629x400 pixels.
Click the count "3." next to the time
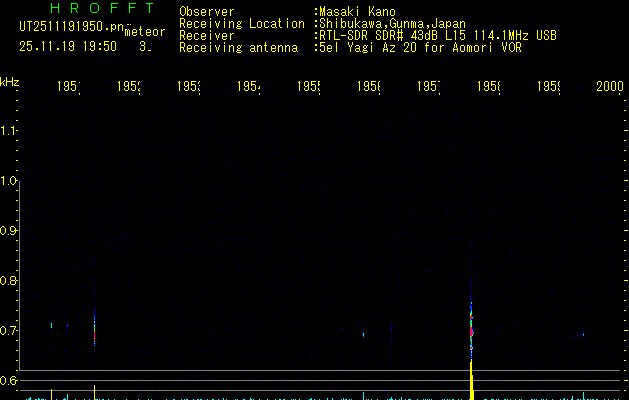point(145,47)
